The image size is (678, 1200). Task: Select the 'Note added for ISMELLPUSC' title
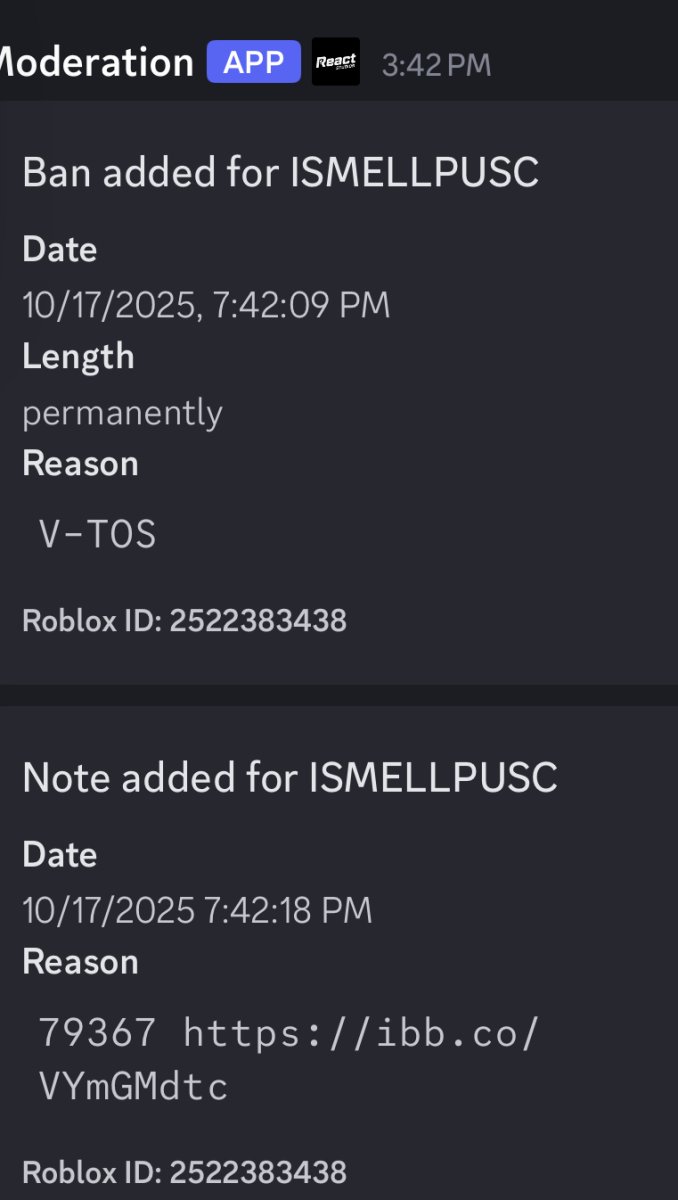point(289,777)
